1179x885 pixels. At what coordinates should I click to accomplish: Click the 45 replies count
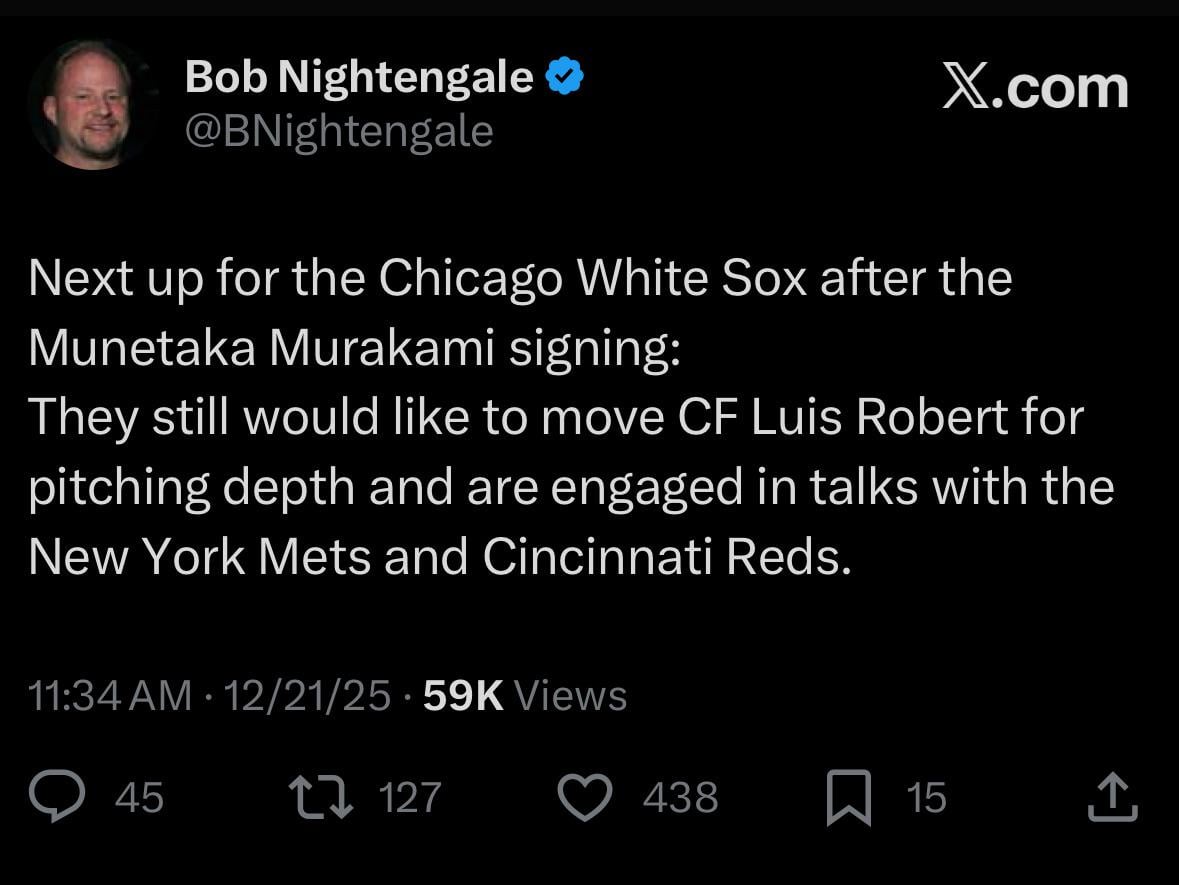point(140,797)
